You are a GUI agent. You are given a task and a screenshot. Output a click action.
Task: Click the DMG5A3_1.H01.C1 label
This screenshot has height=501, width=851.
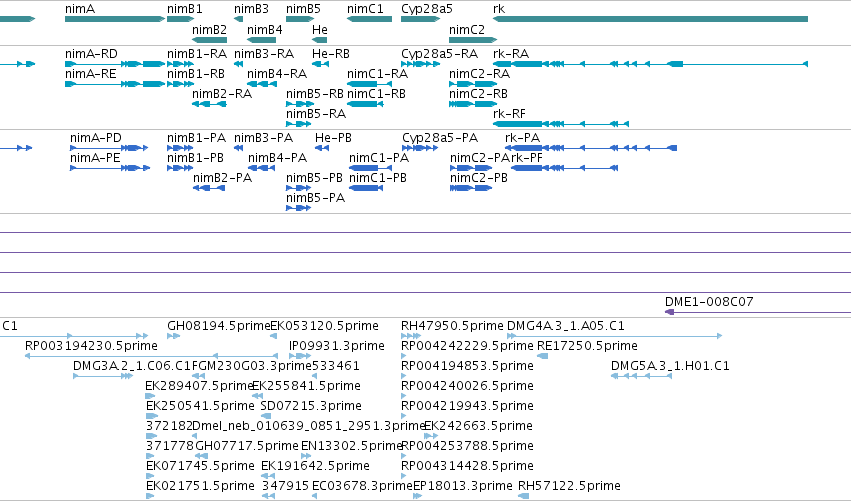coord(670,366)
